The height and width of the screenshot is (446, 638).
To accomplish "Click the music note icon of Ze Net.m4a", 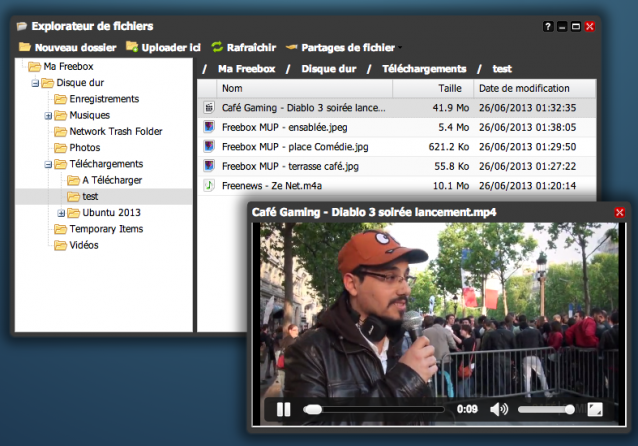I will tap(209, 186).
